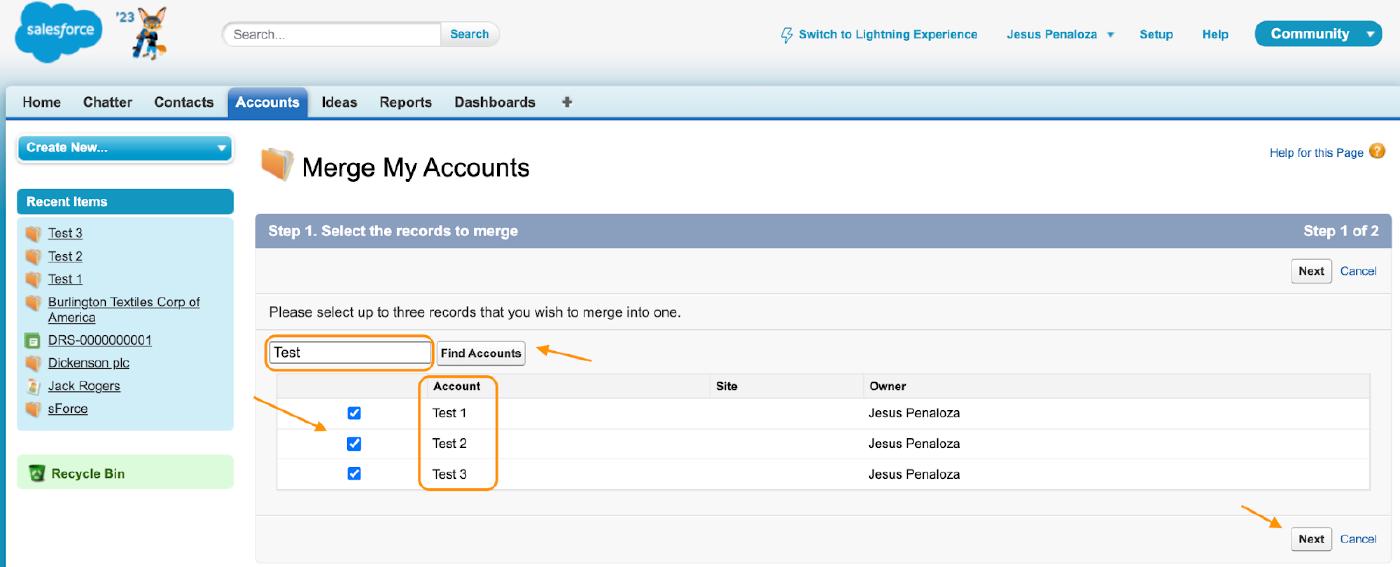Deselect the Test 3 account checkbox
This screenshot has width=1400, height=567.
pyautogui.click(x=354, y=474)
